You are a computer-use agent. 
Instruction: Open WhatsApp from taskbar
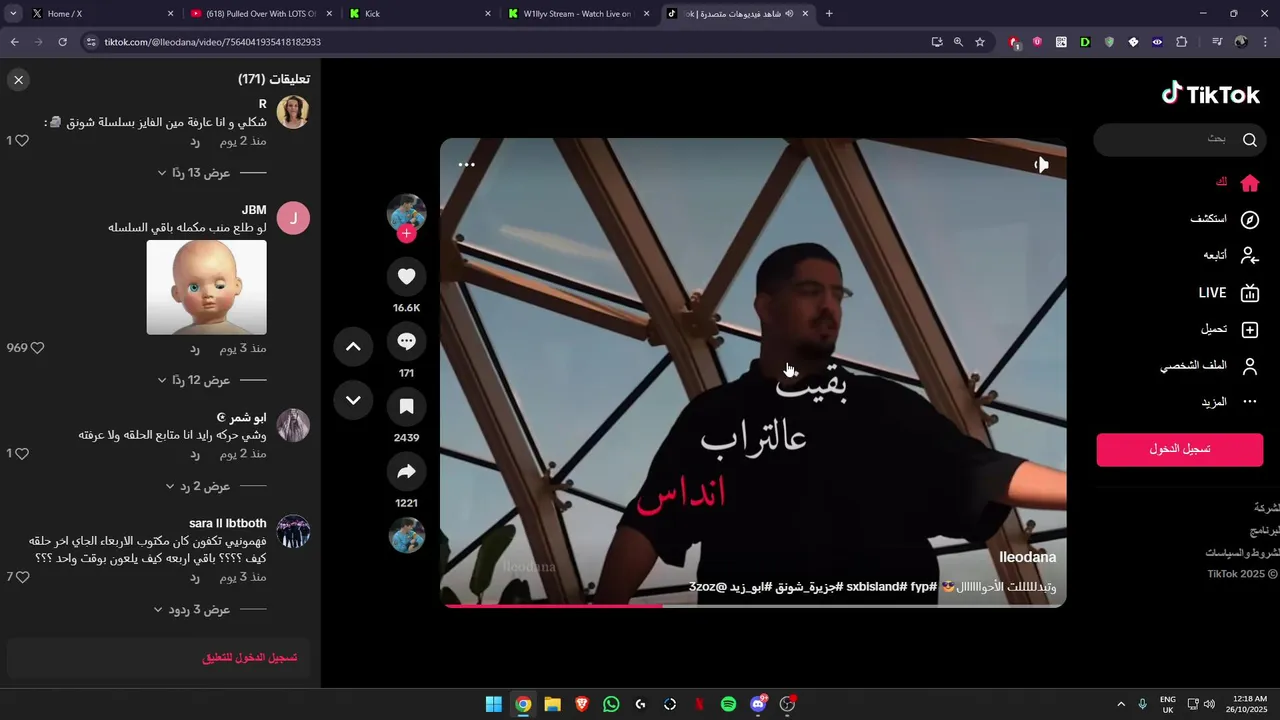tap(611, 704)
